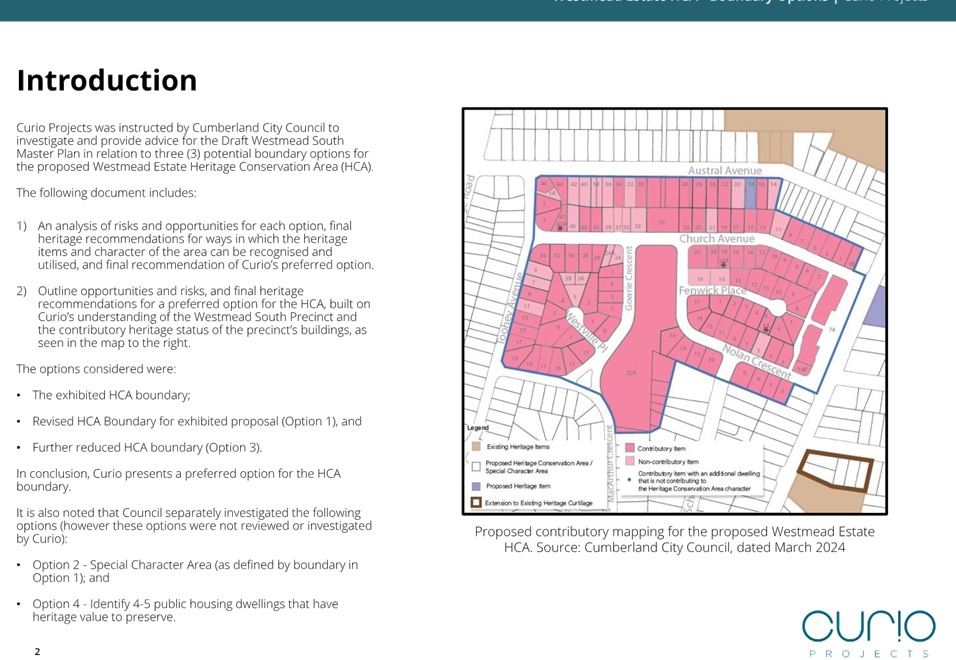
Task: Click the Existing Heritage Items legend swatch
Action: click(476, 447)
